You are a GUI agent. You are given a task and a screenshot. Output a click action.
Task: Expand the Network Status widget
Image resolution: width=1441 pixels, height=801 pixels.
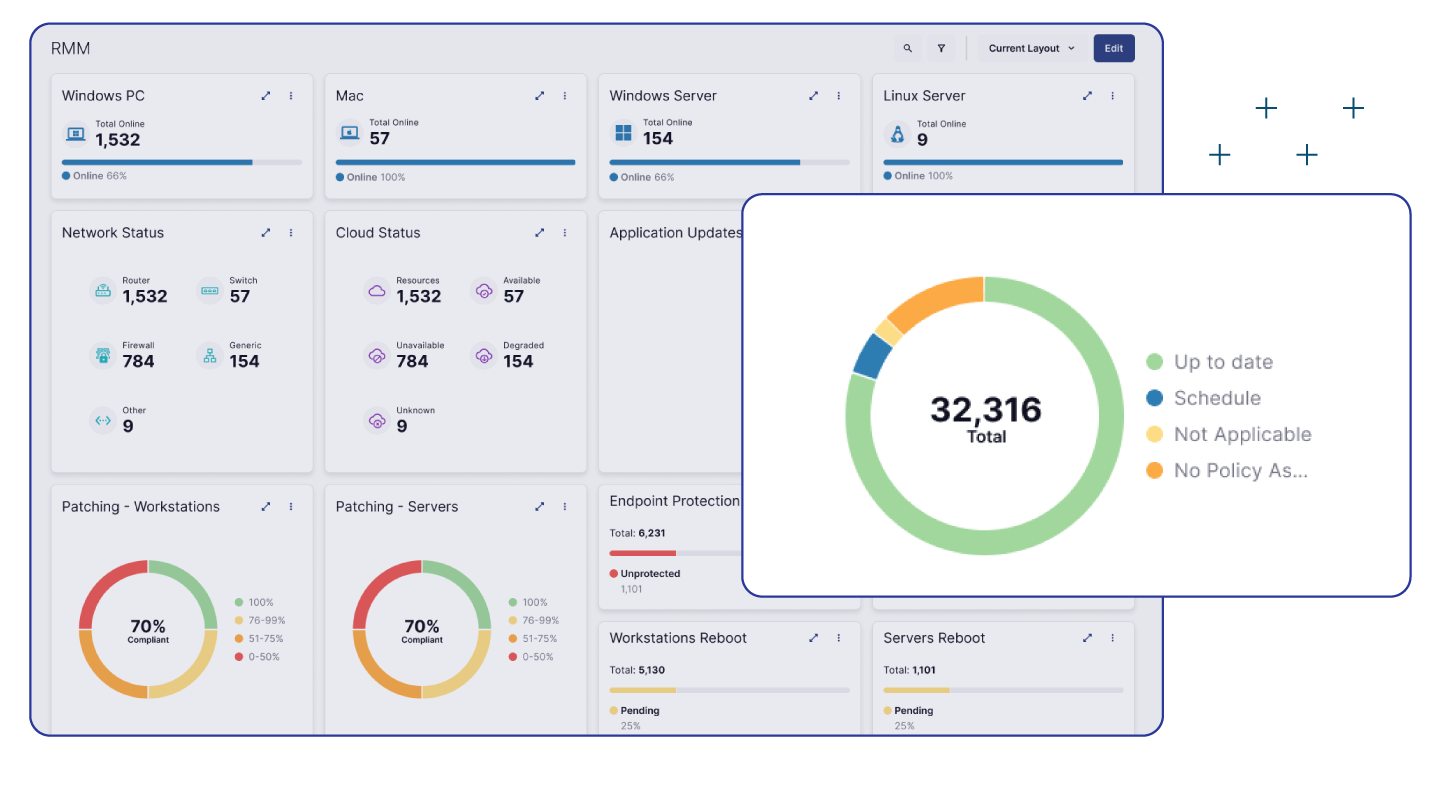coord(266,233)
